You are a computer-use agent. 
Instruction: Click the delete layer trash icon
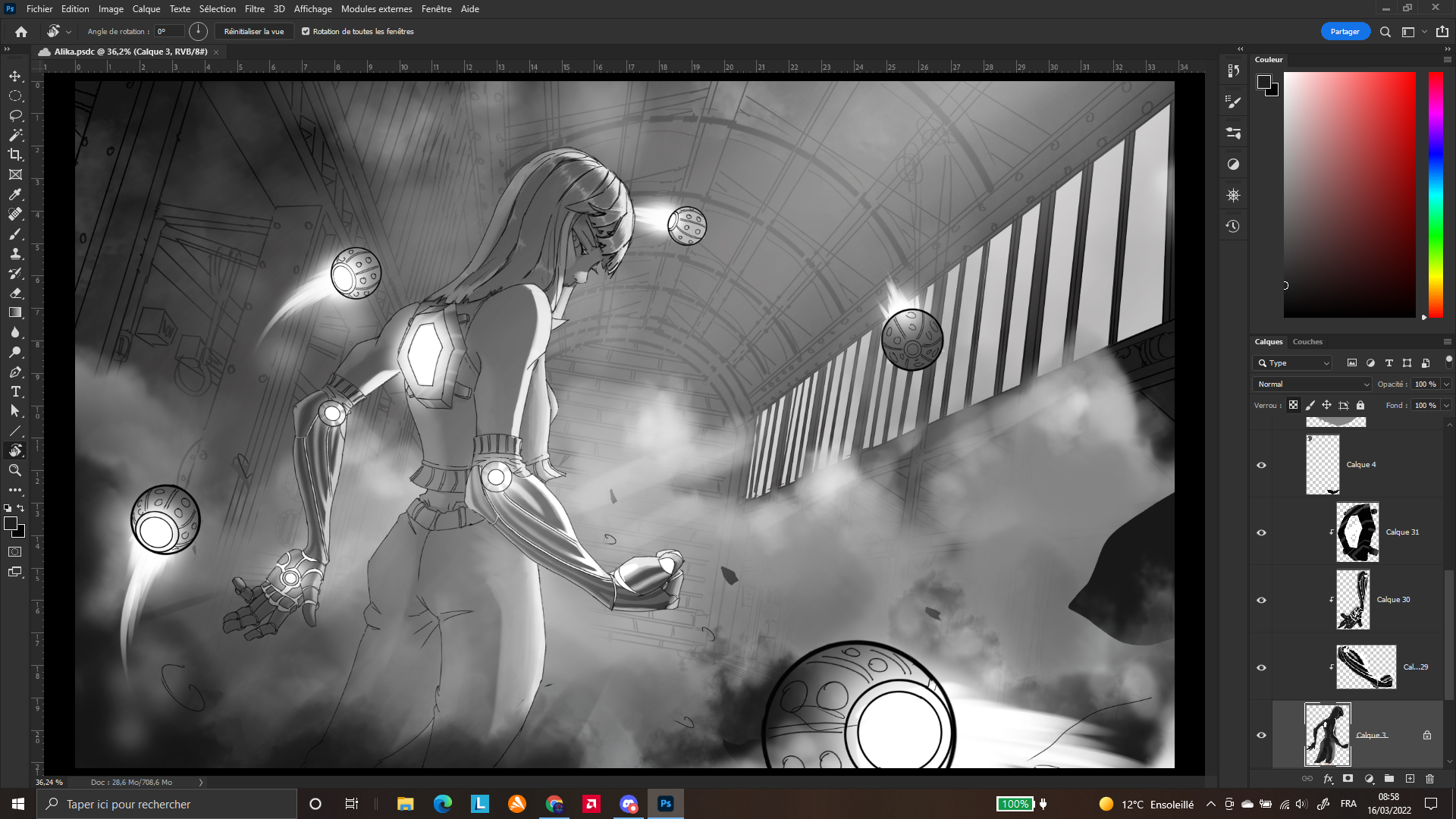pos(1429,779)
